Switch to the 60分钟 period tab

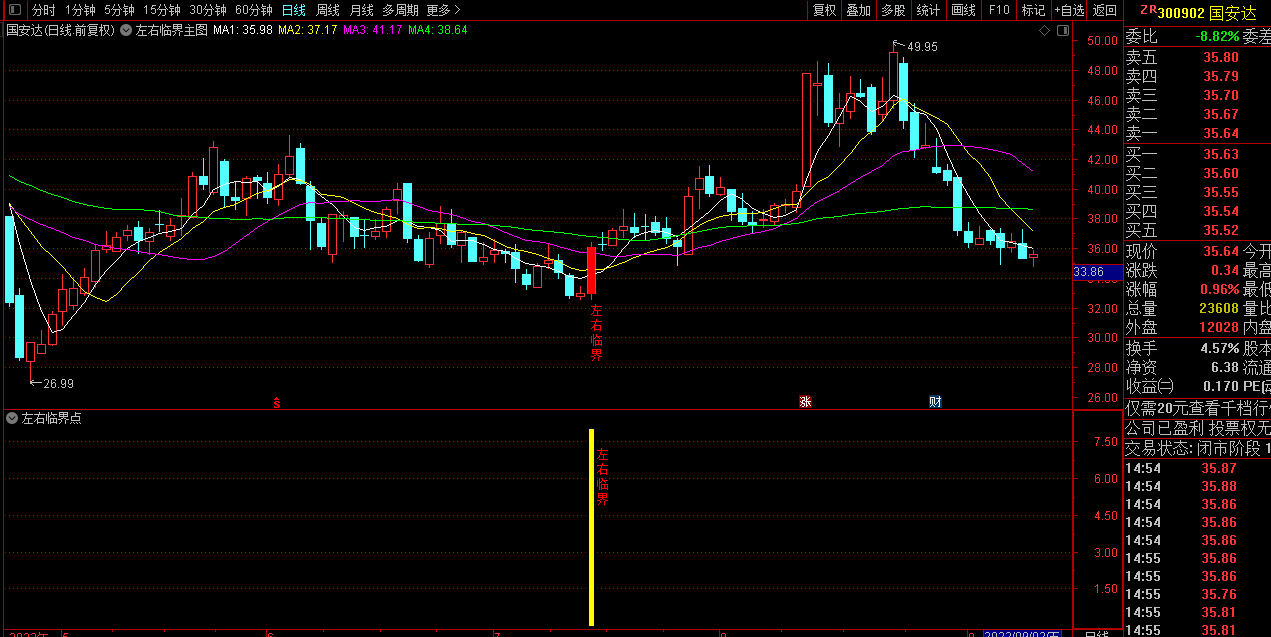[253, 10]
